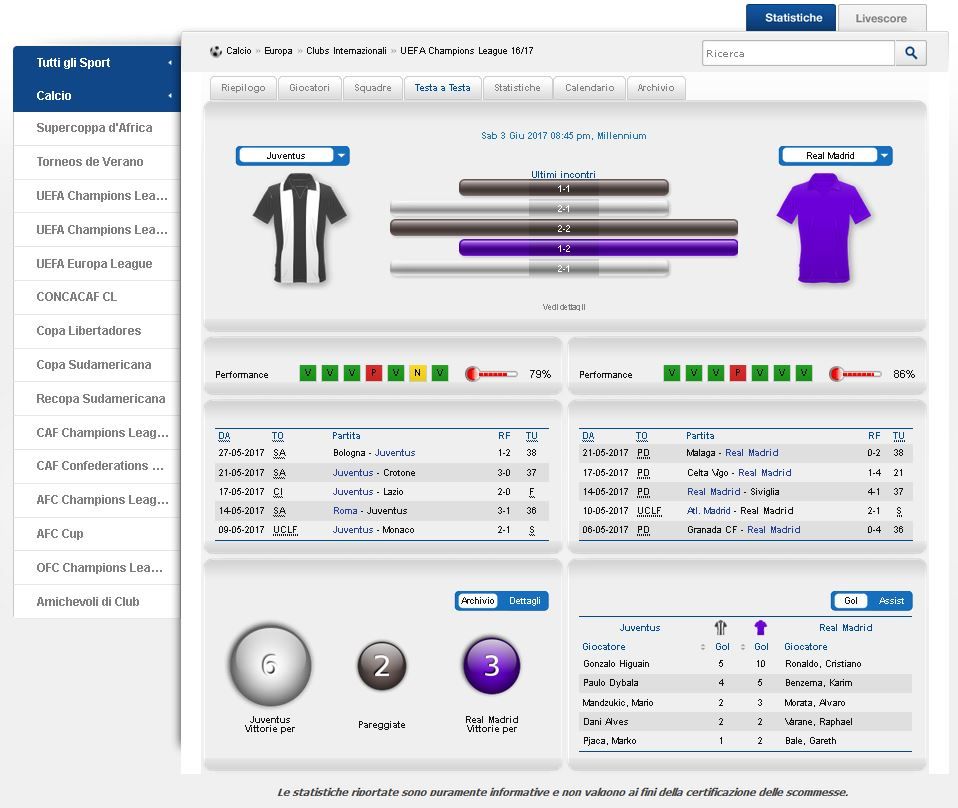Image resolution: width=958 pixels, height=808 pixels.
Task: Click the Juventus striped jersey image
Action: [x=300, y=229]
